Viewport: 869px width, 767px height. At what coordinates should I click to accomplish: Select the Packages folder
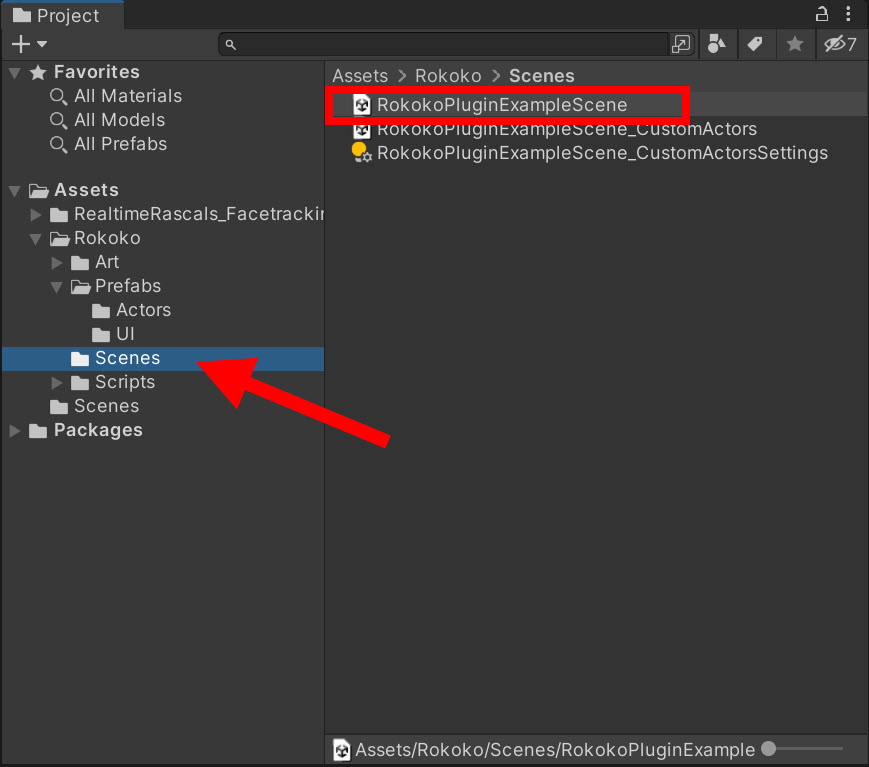(x=86, y=431)
